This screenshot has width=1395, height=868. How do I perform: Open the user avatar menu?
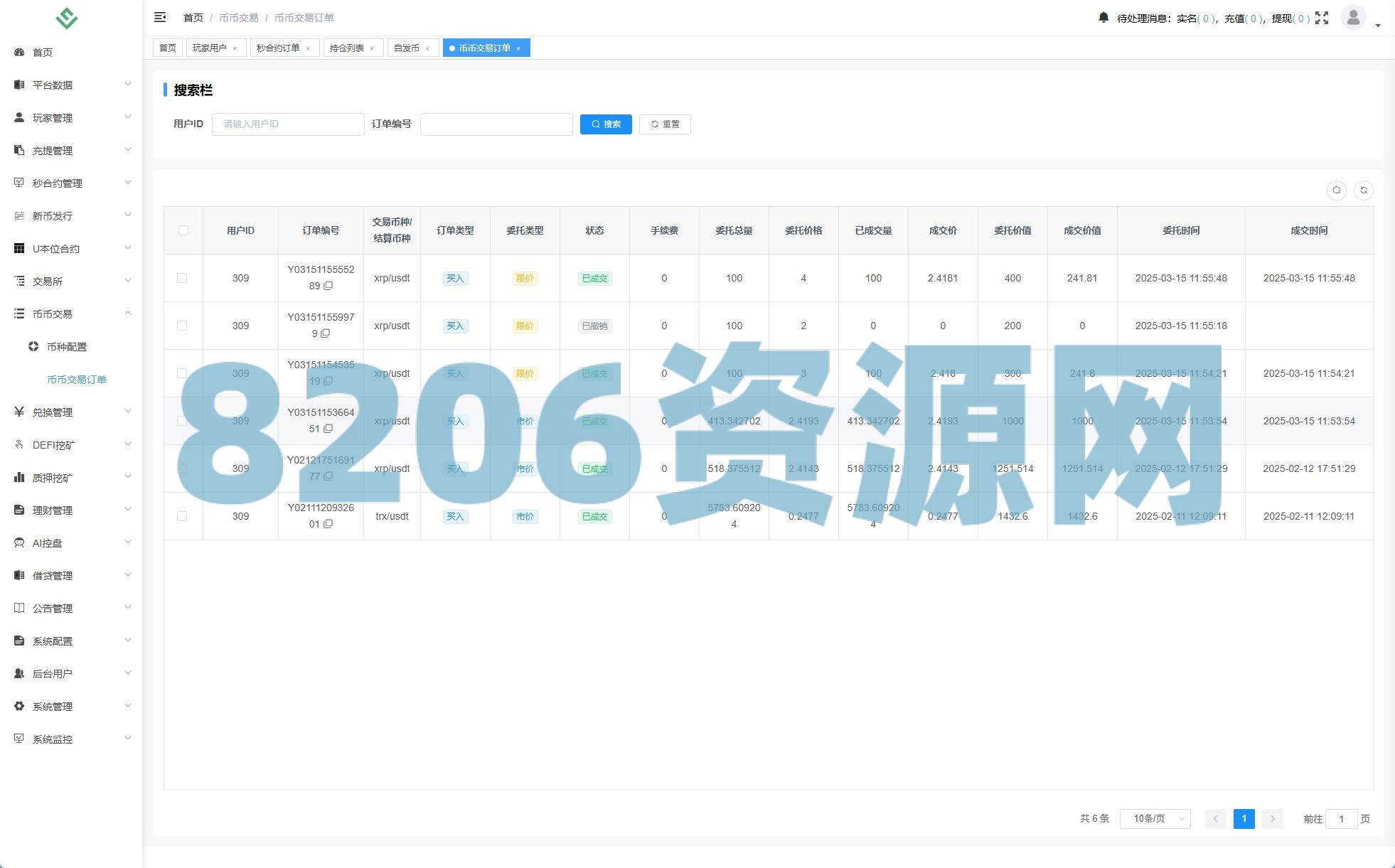(1353, 17)
